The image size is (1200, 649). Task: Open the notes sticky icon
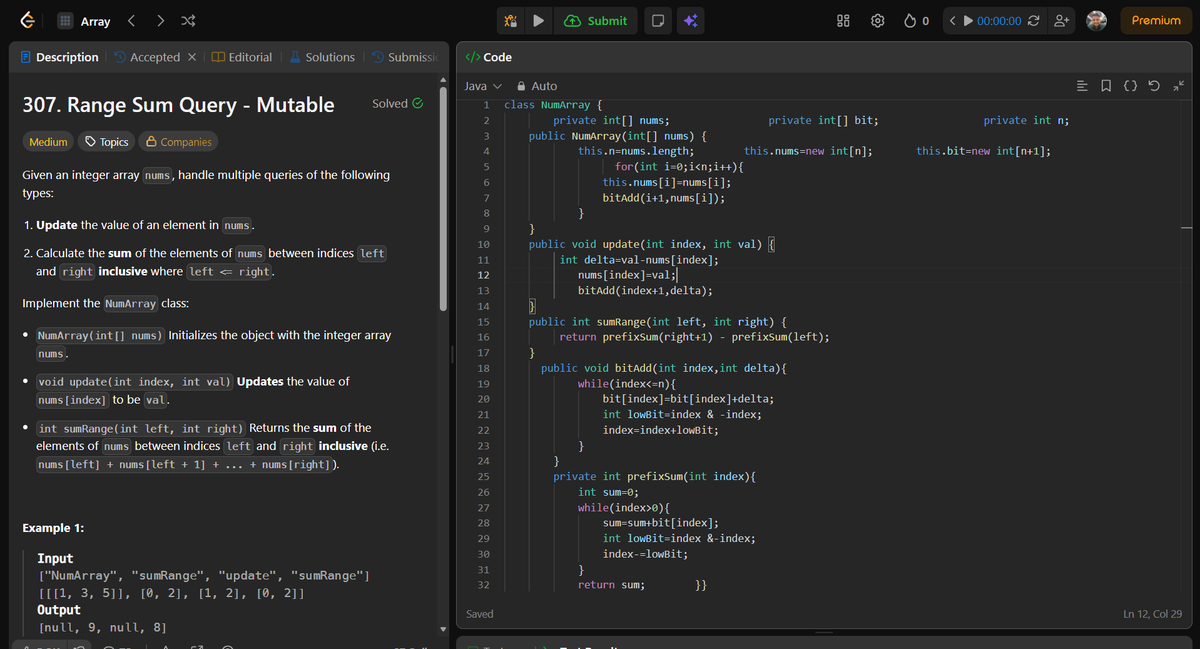coord(657,21)
